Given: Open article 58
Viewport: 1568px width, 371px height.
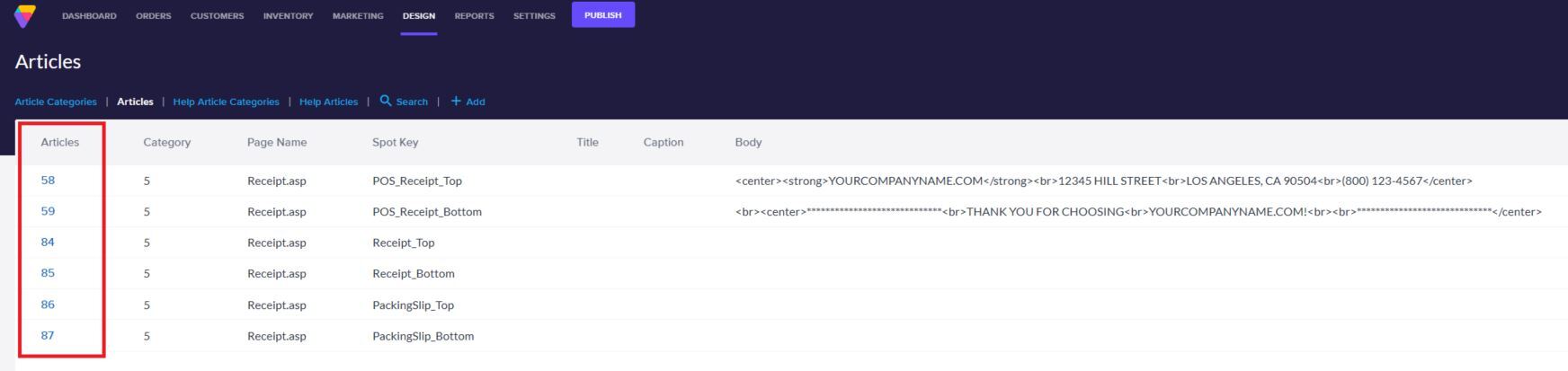Looking at the screenshot, I should tap(48, 181).
